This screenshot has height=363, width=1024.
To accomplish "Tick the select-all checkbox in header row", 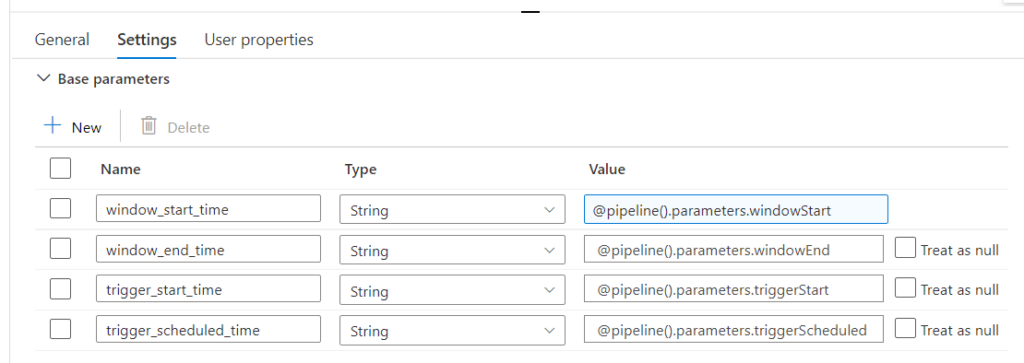I will click(x=60, y=168).
